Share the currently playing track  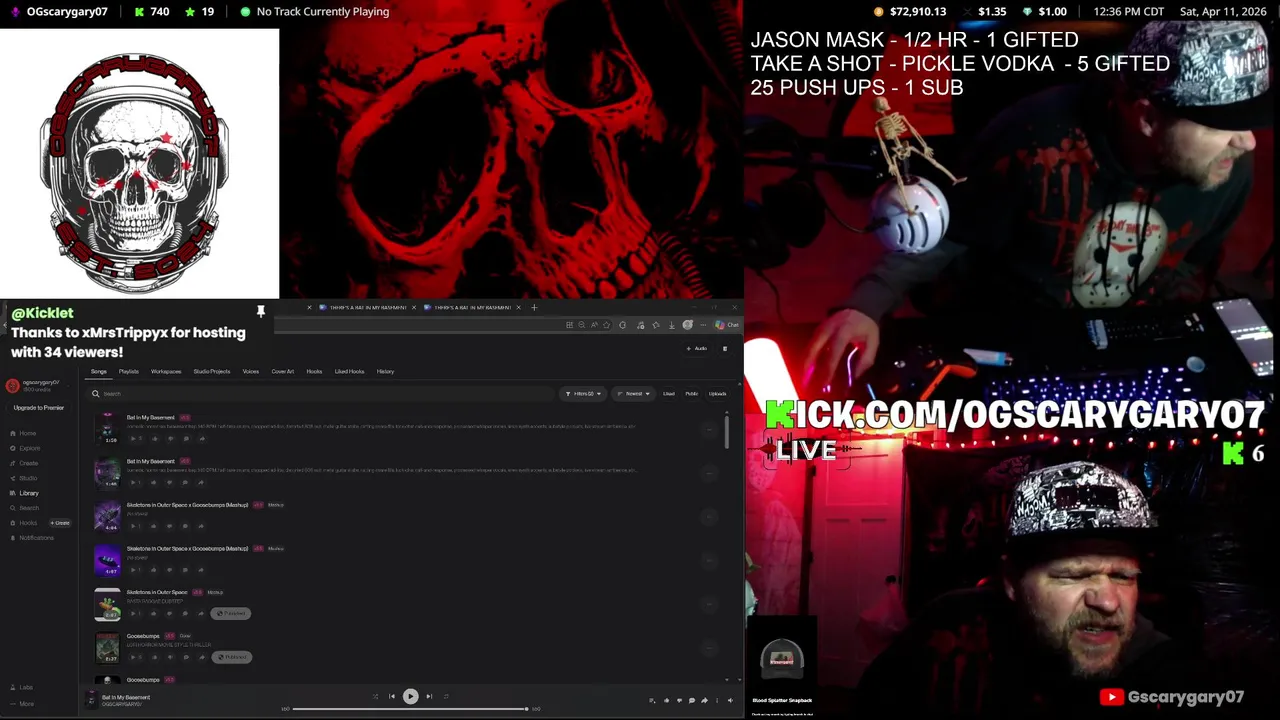coord(704,700)
